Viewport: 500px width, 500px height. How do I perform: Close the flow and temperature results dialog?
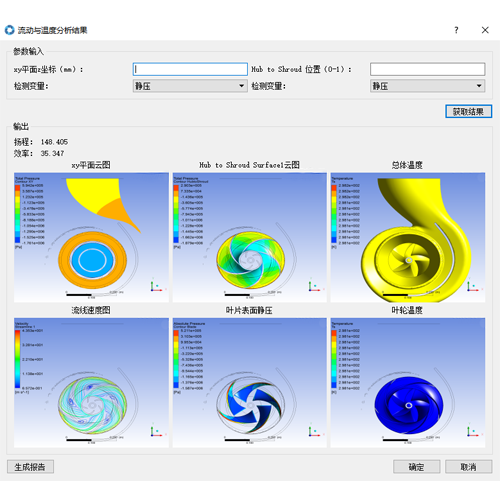[485, 30]
